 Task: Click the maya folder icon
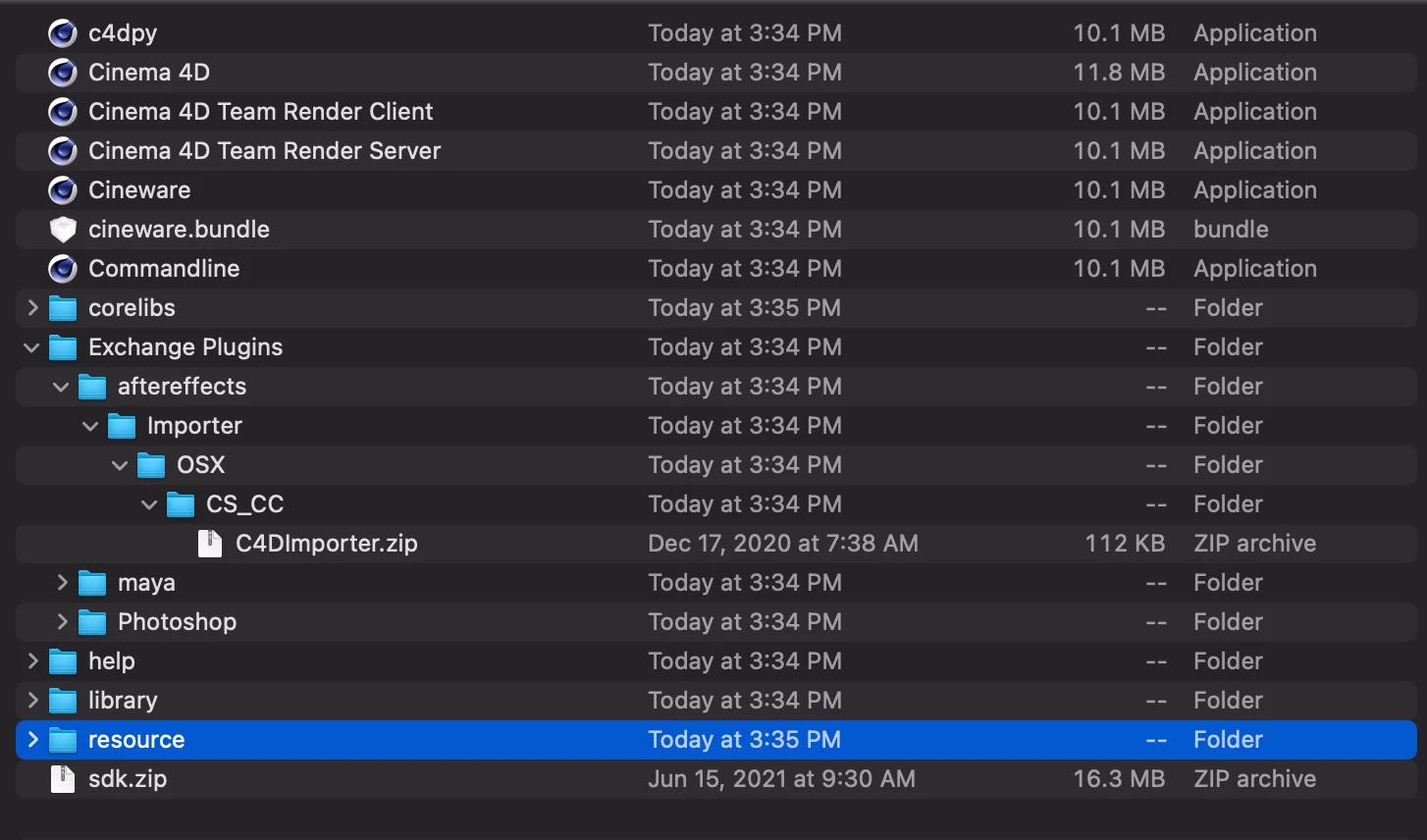[92, 583]
